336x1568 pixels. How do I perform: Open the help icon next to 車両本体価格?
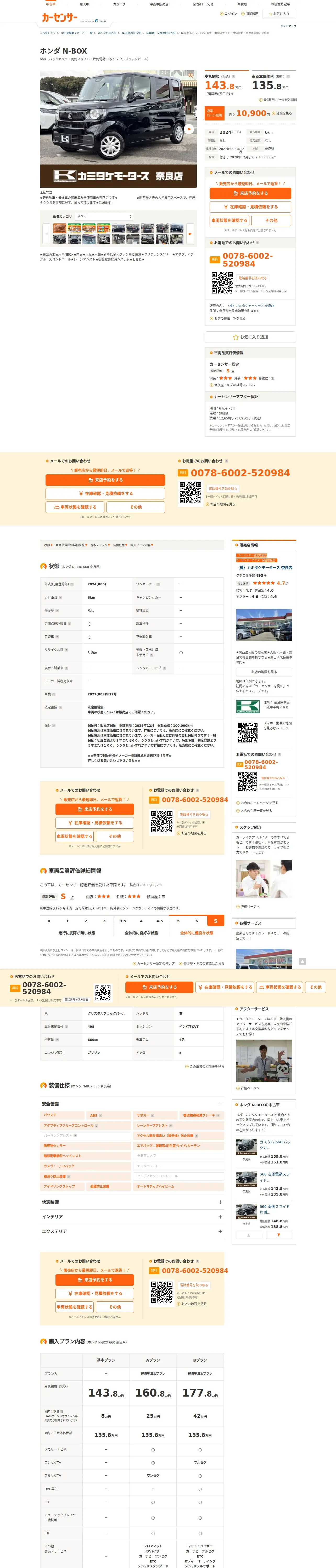(288, 77)
